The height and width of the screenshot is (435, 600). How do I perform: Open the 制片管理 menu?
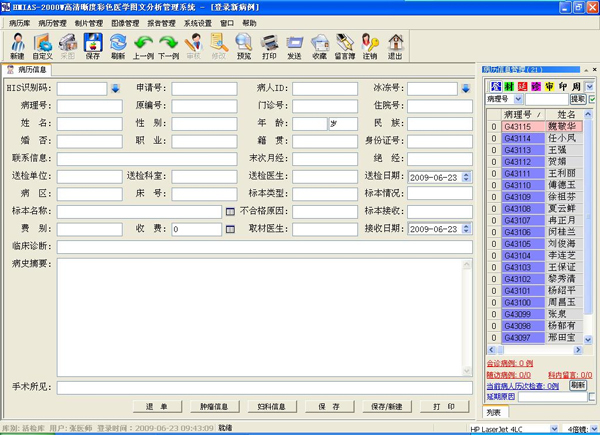[89, 23]
